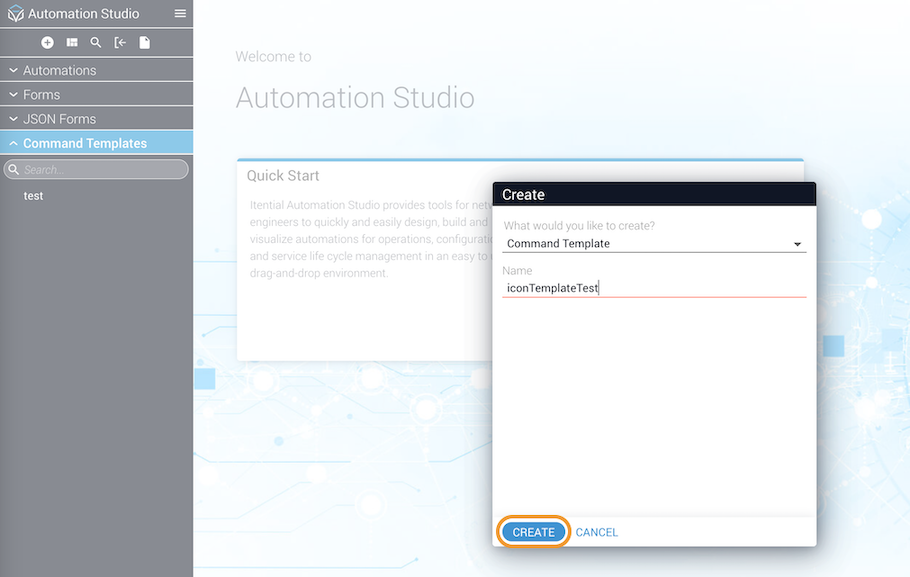This screenshot has width=910, height=577.
Task: Click the Automation Studio logo icon
Action: click(x=16, y=13)
